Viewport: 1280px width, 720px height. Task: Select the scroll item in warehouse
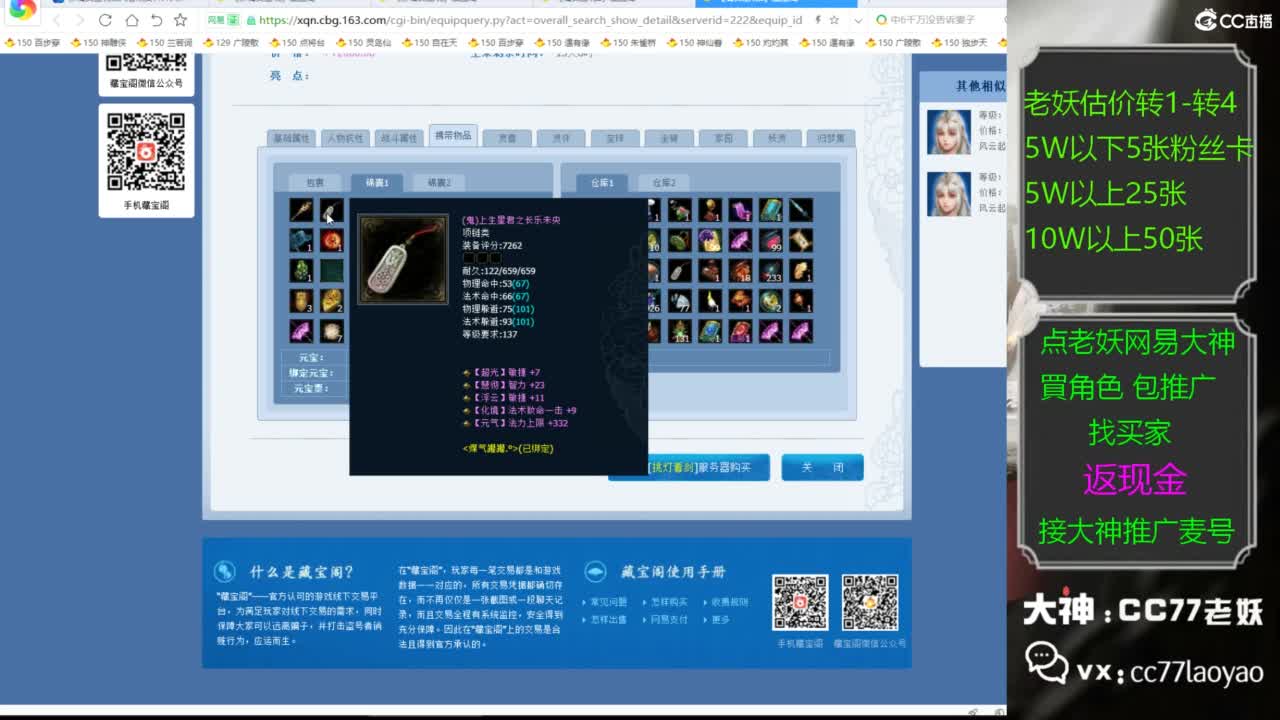click(x=800, y=240)
